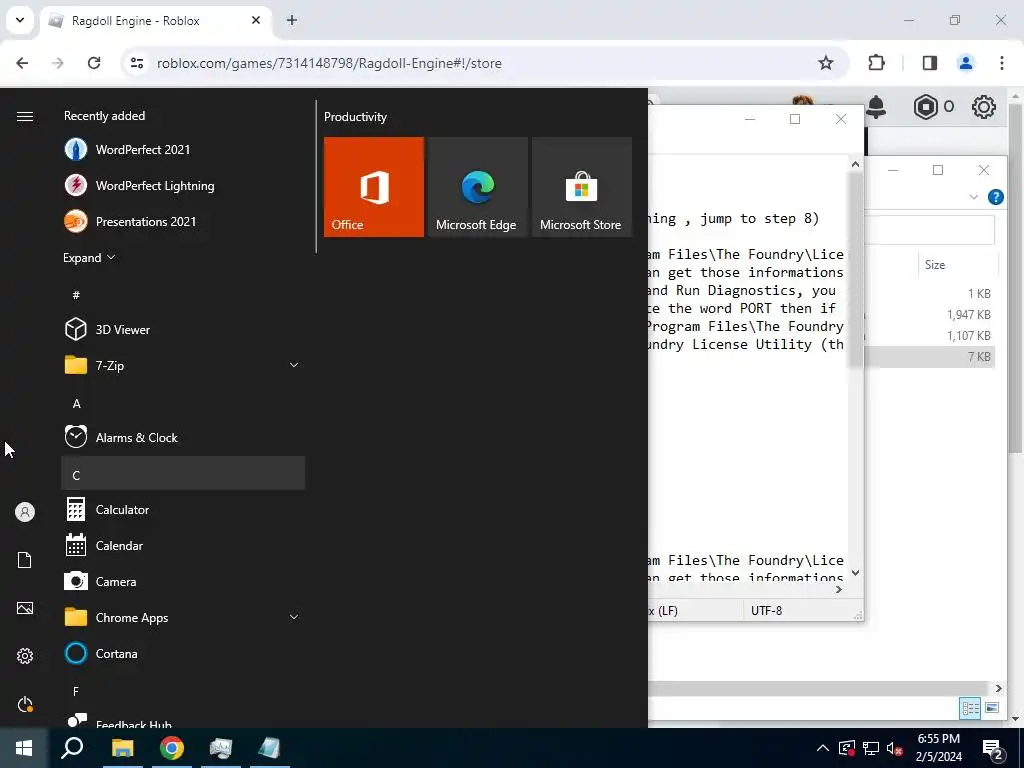Switch Explorer to large icons view
The width and height of the screenshot is (1024, 768).
[992, 708]
